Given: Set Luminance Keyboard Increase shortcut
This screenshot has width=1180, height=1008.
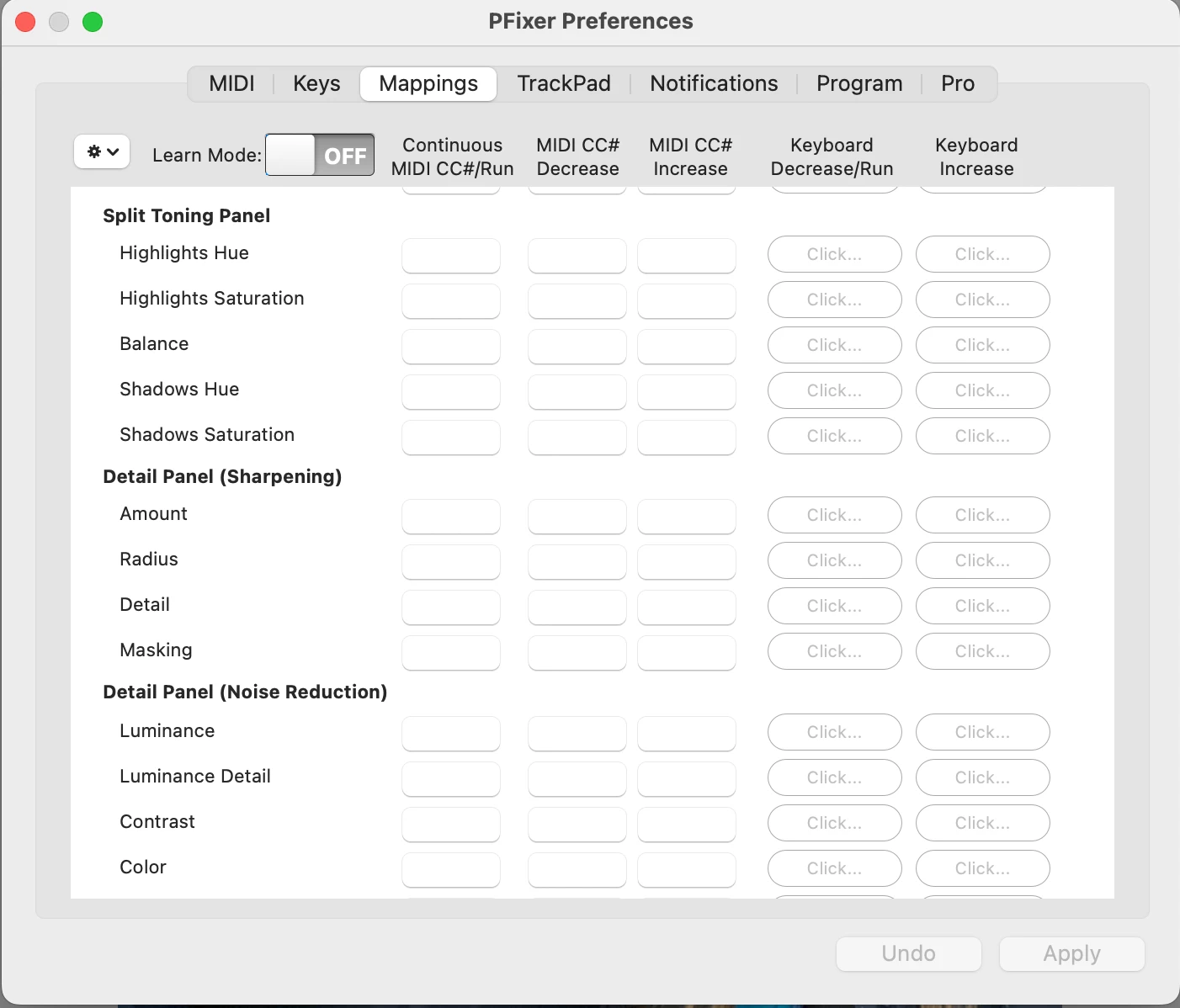Looking at the screenshot, I should click(983, 732).
